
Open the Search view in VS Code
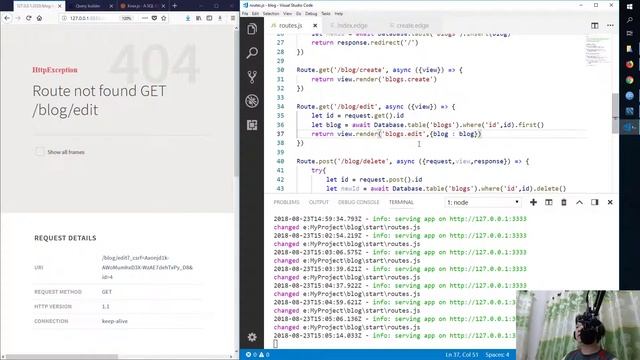pos(252,53)
